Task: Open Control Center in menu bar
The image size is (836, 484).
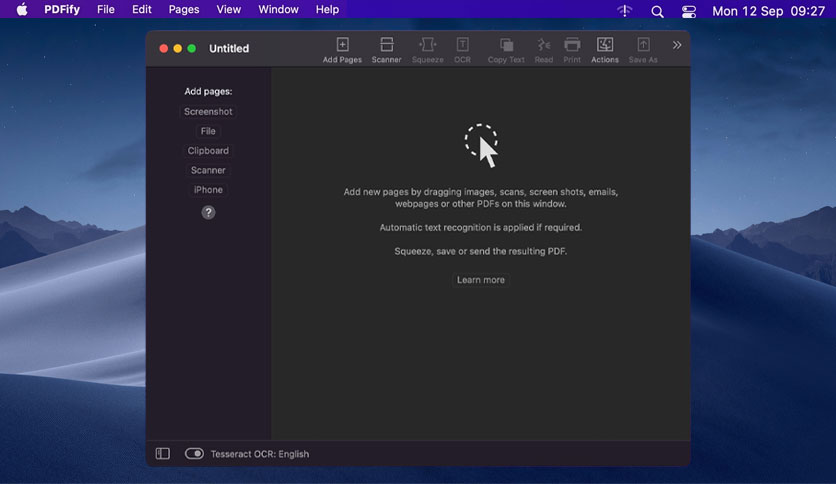Action: pos(689,11)
